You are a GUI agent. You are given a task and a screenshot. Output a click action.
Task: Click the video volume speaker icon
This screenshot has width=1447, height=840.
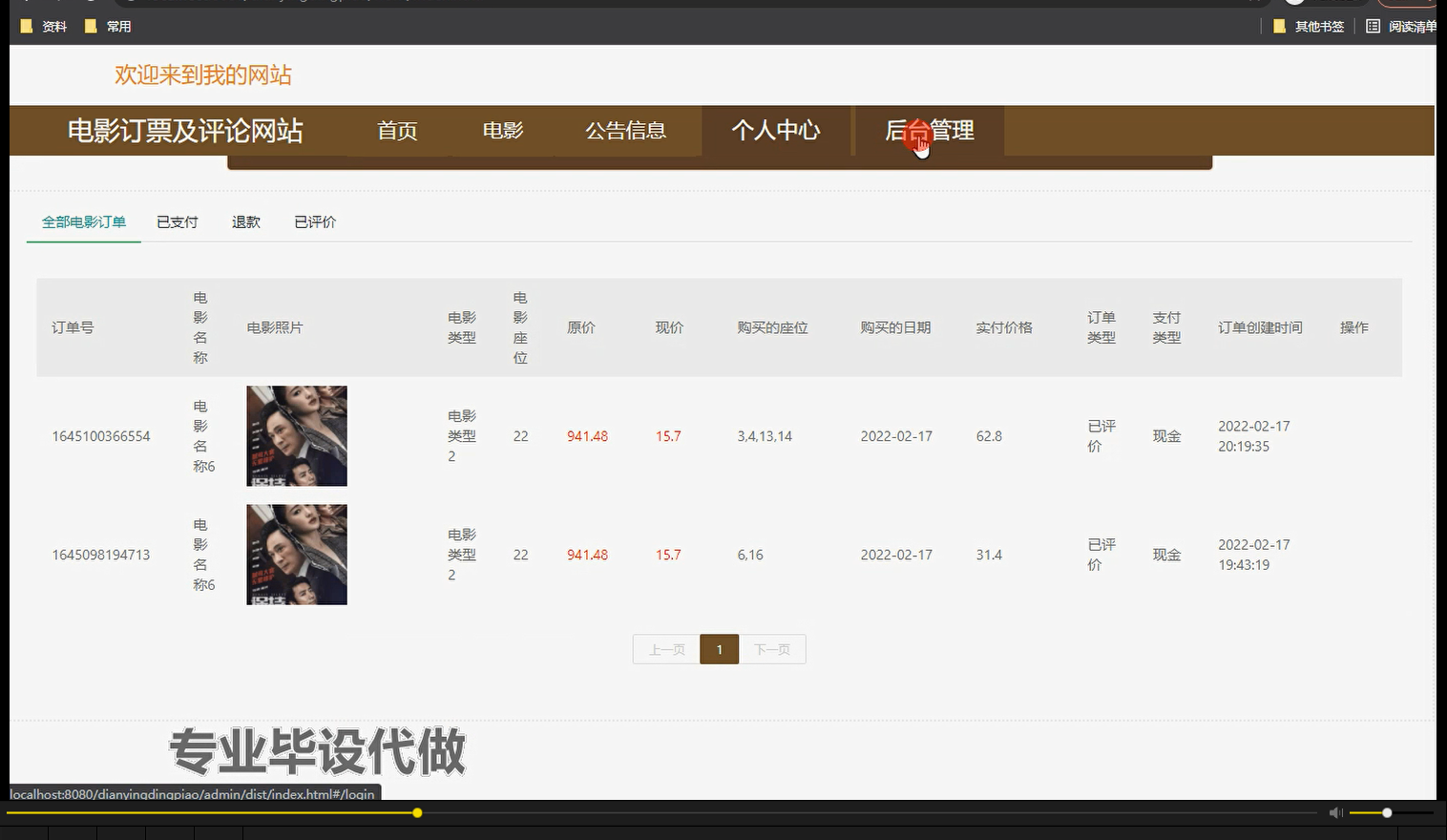pos(1336,812)
